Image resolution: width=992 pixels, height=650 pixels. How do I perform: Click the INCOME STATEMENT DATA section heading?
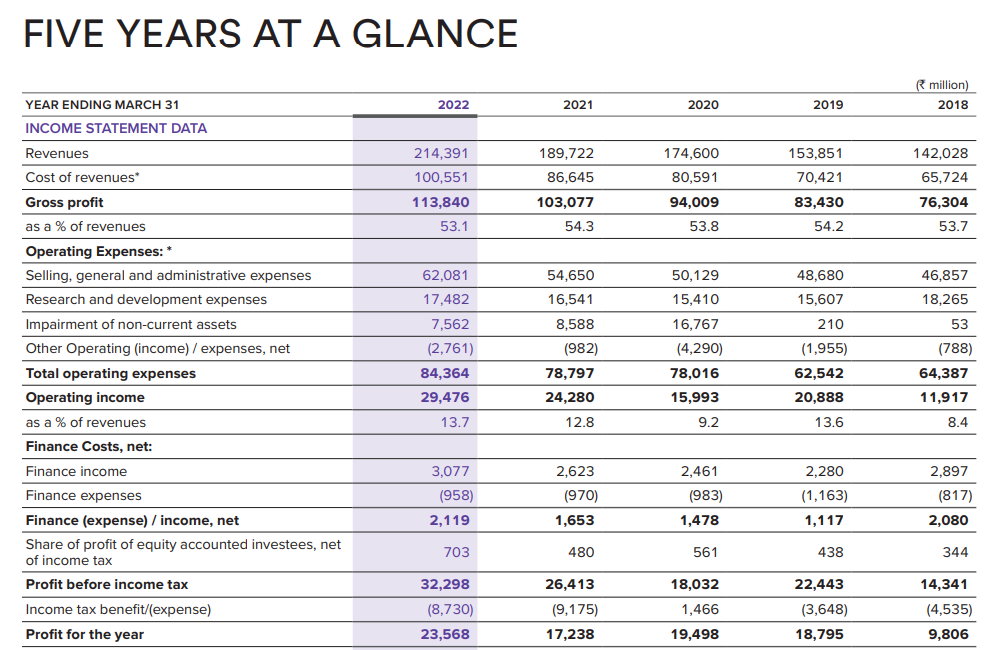click(x=116, y=128)
